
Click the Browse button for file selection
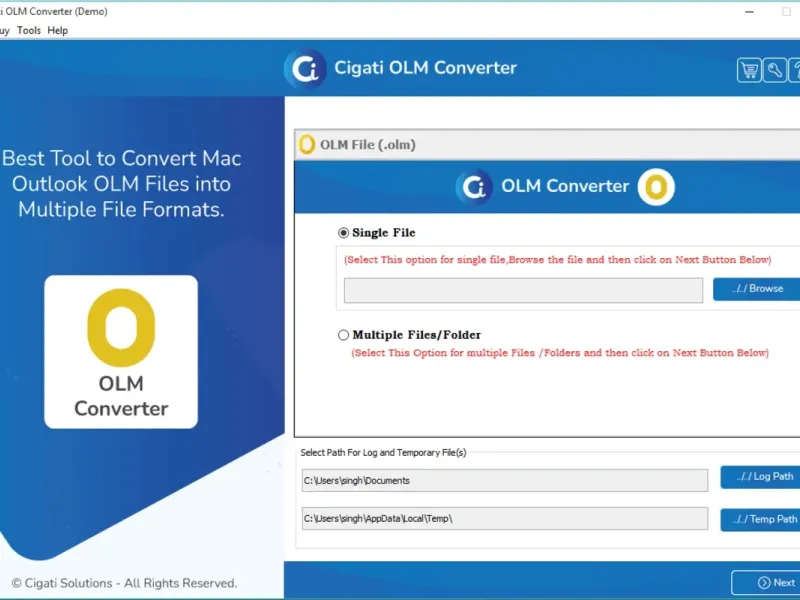tap(757, 289)
